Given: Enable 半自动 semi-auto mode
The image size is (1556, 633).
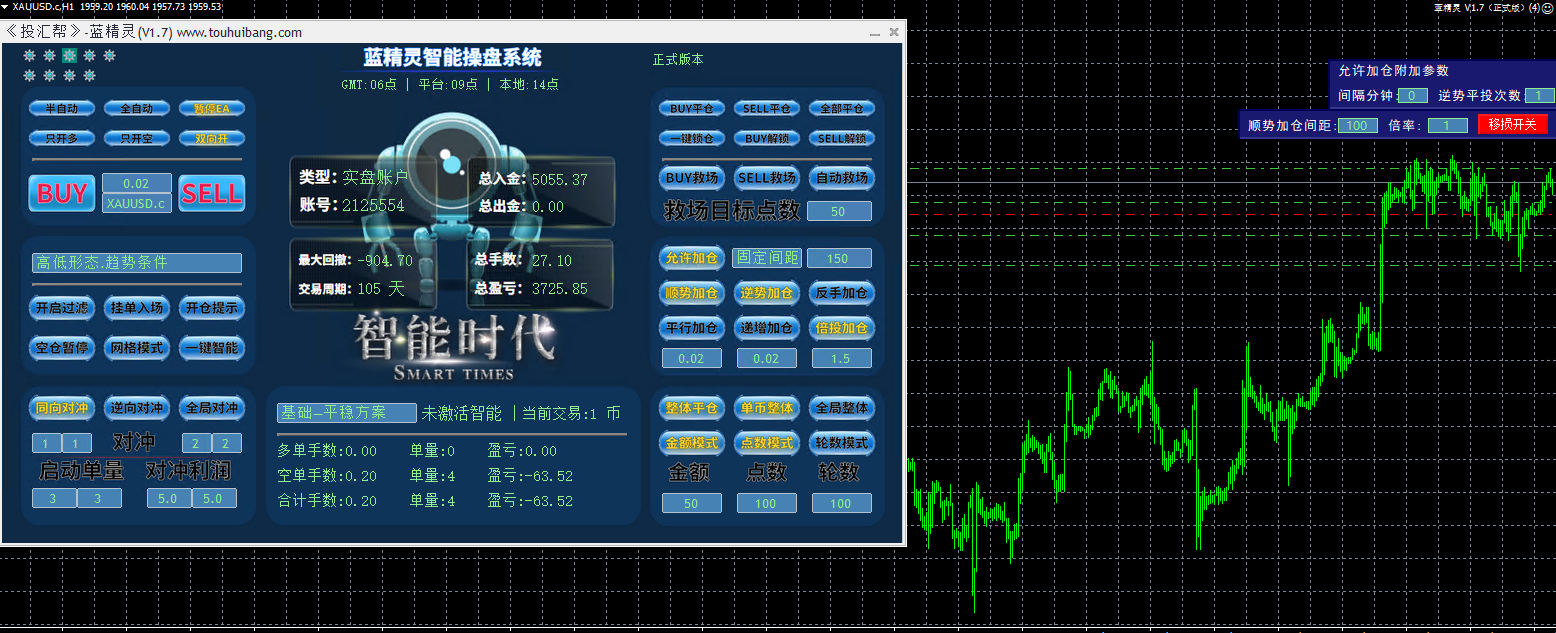Looking at the screenshot, I should (62, 108).
